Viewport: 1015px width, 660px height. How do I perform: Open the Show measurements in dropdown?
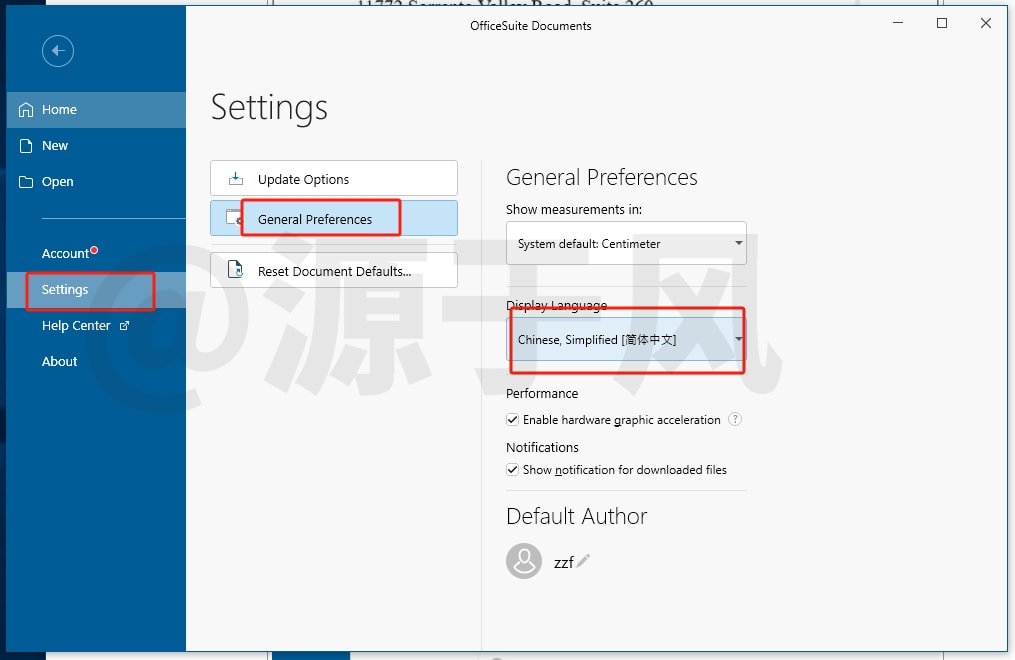click(x=626, y=243)
